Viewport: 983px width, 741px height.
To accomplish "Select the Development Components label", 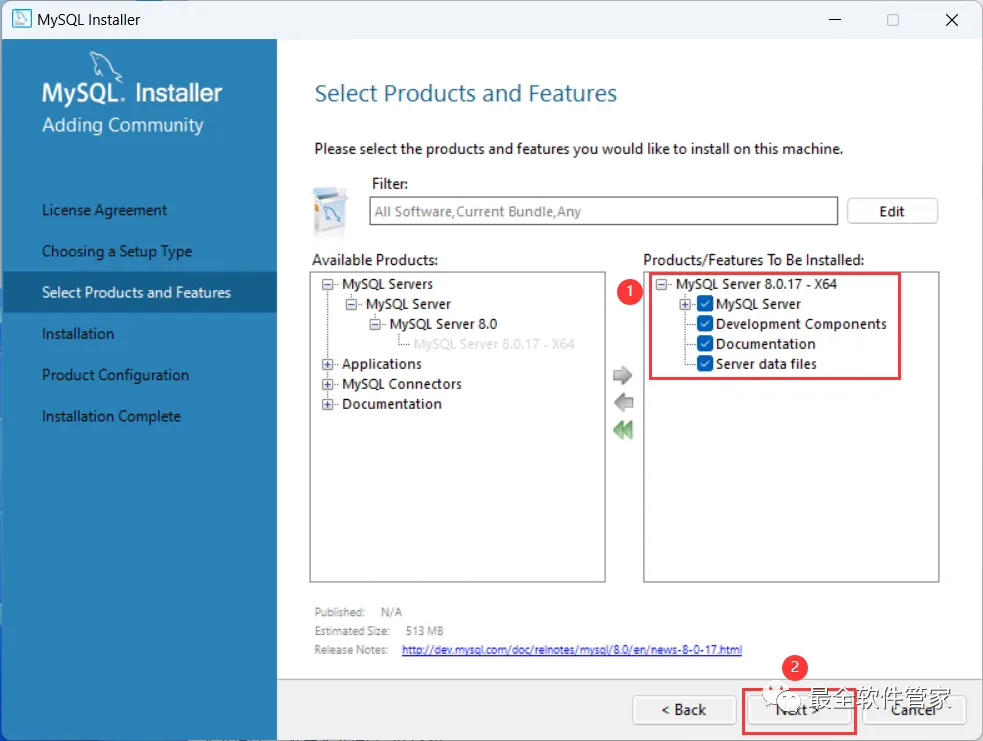I will coord(801,324).
